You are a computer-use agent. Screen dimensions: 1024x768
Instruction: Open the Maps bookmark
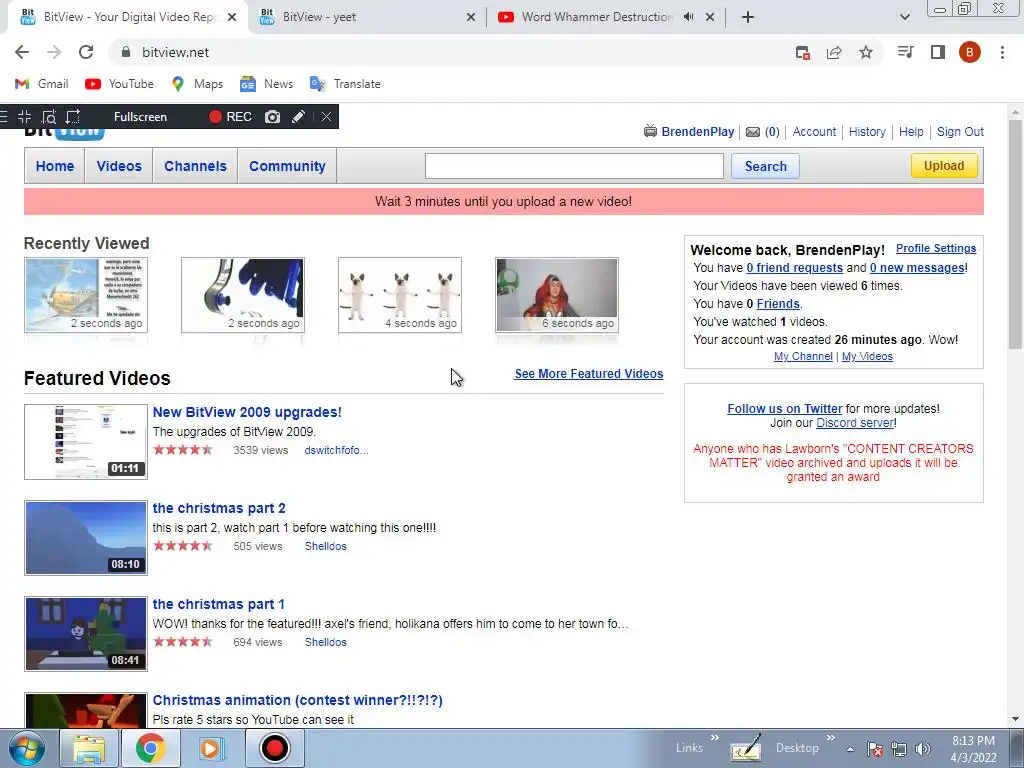197,84
